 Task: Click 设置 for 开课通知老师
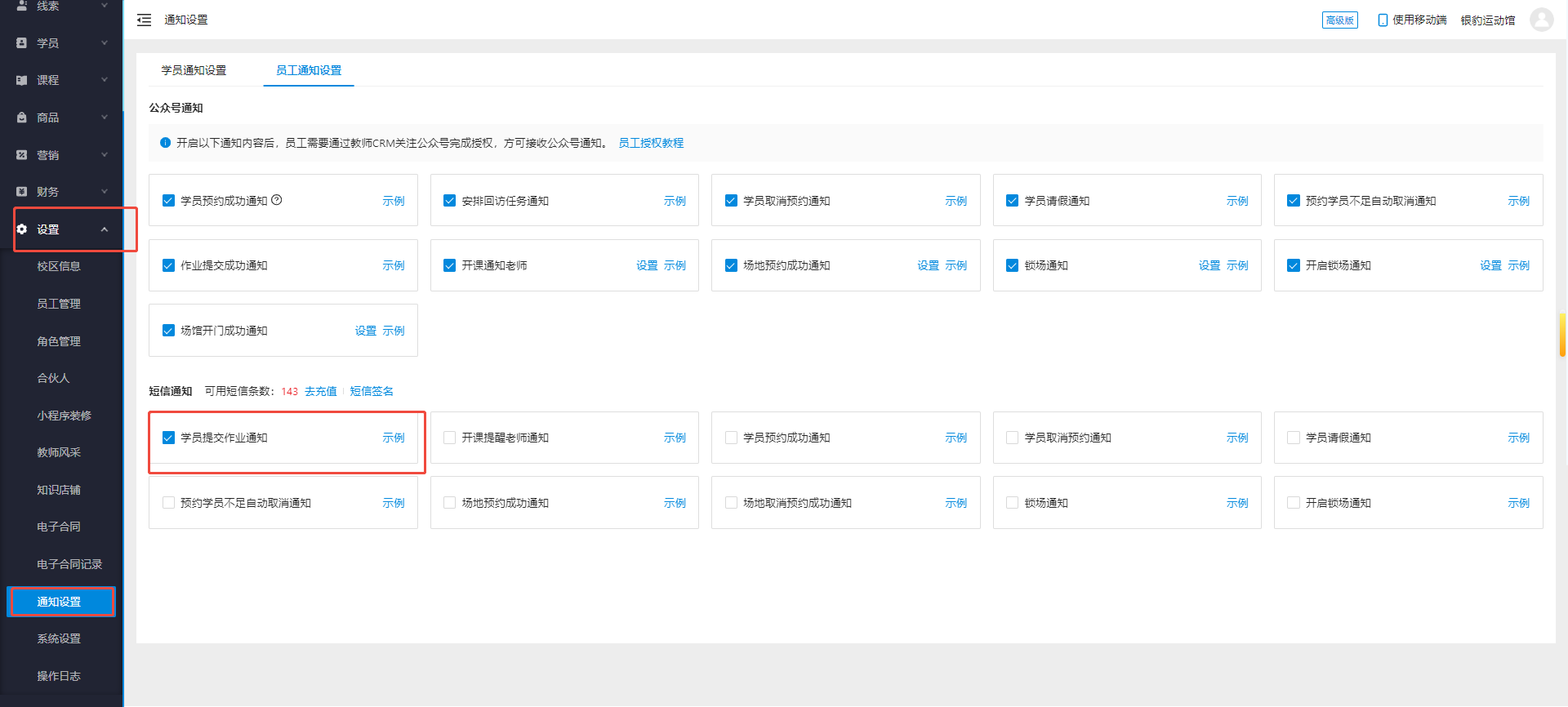point(647,265)
